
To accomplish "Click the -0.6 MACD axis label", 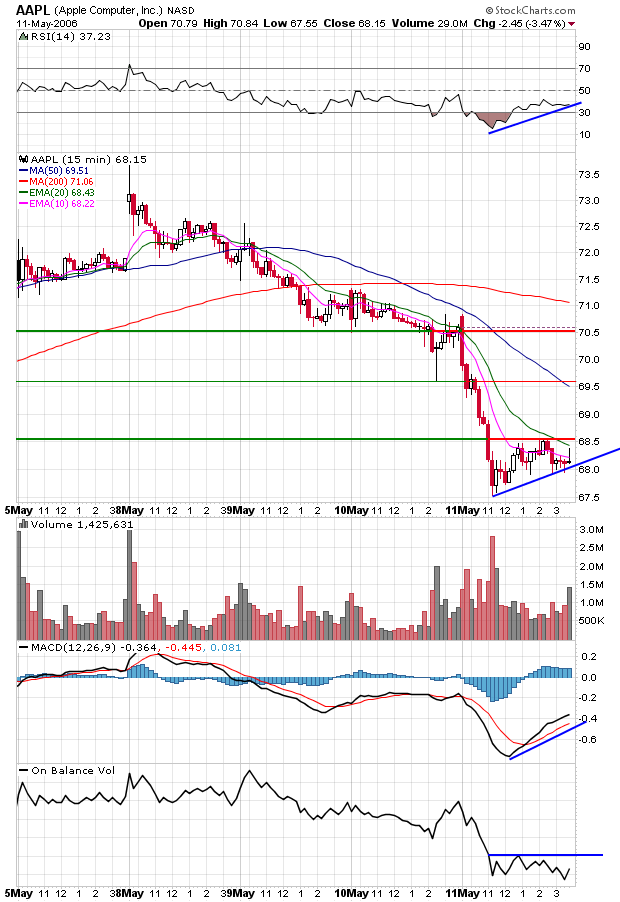I will (587, 740).
